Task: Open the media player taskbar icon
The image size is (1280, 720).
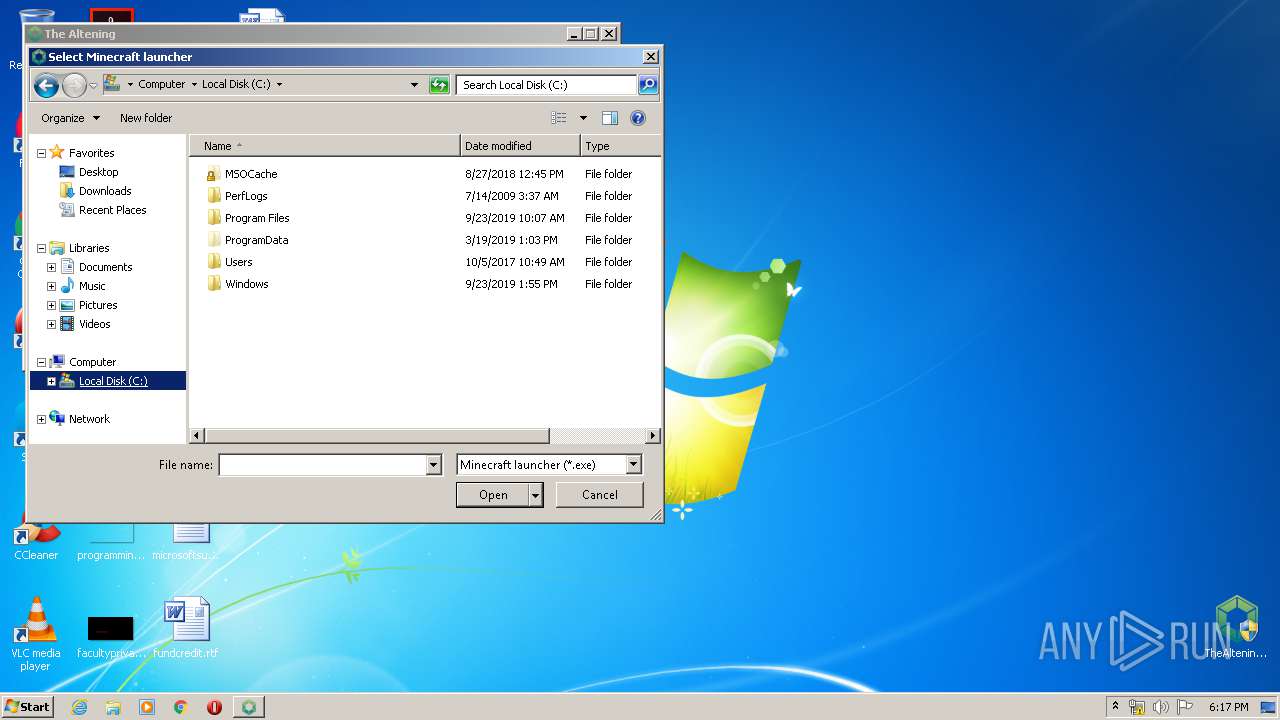Action: click(x=147, y=707)
